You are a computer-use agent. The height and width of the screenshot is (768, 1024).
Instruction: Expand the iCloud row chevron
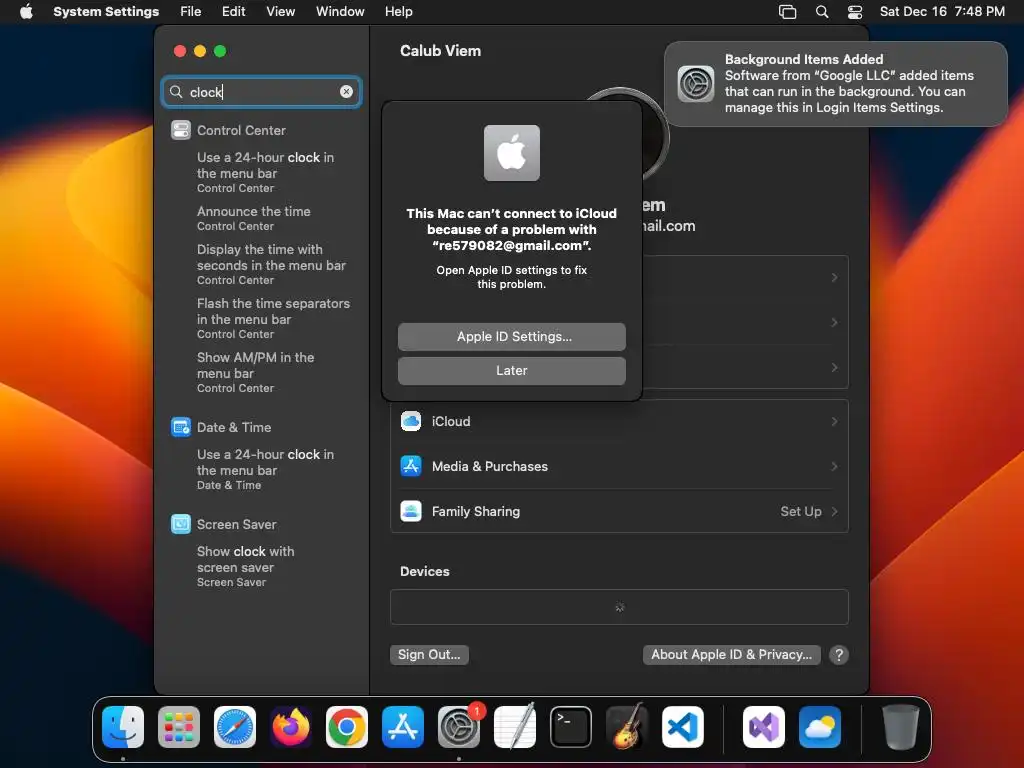coord(835,421)
